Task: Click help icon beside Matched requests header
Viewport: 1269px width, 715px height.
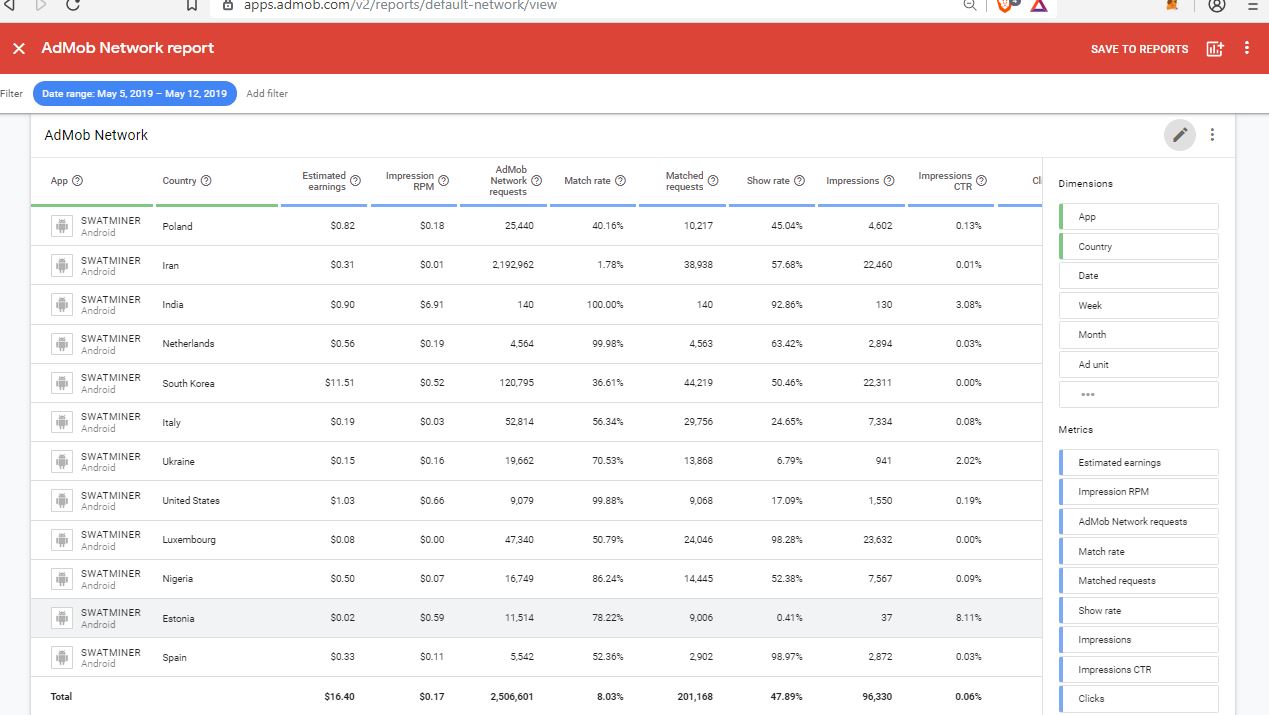Action: coord(713,181)
